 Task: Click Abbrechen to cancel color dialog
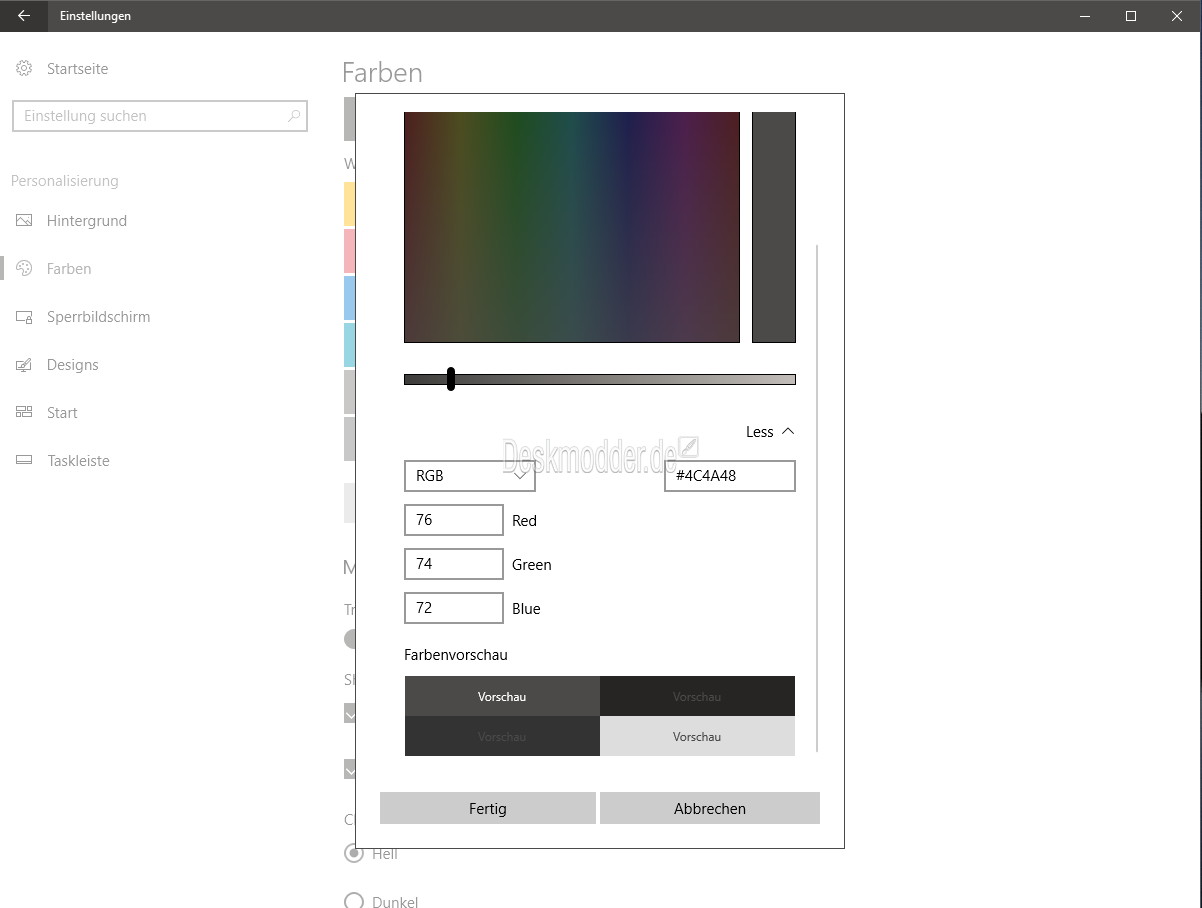(709, 808)
